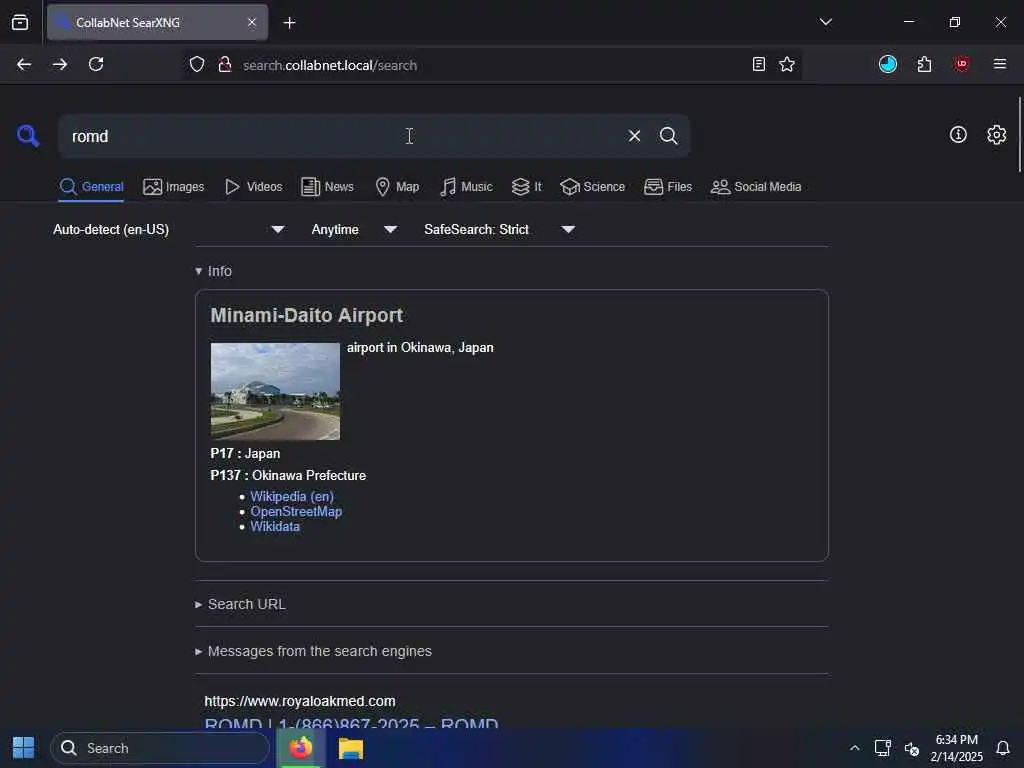Image resolution: width=1024 pixels, height=768 pixels.
Task: List all tabs dropdown arrow
Action: [x=825, y=22]
